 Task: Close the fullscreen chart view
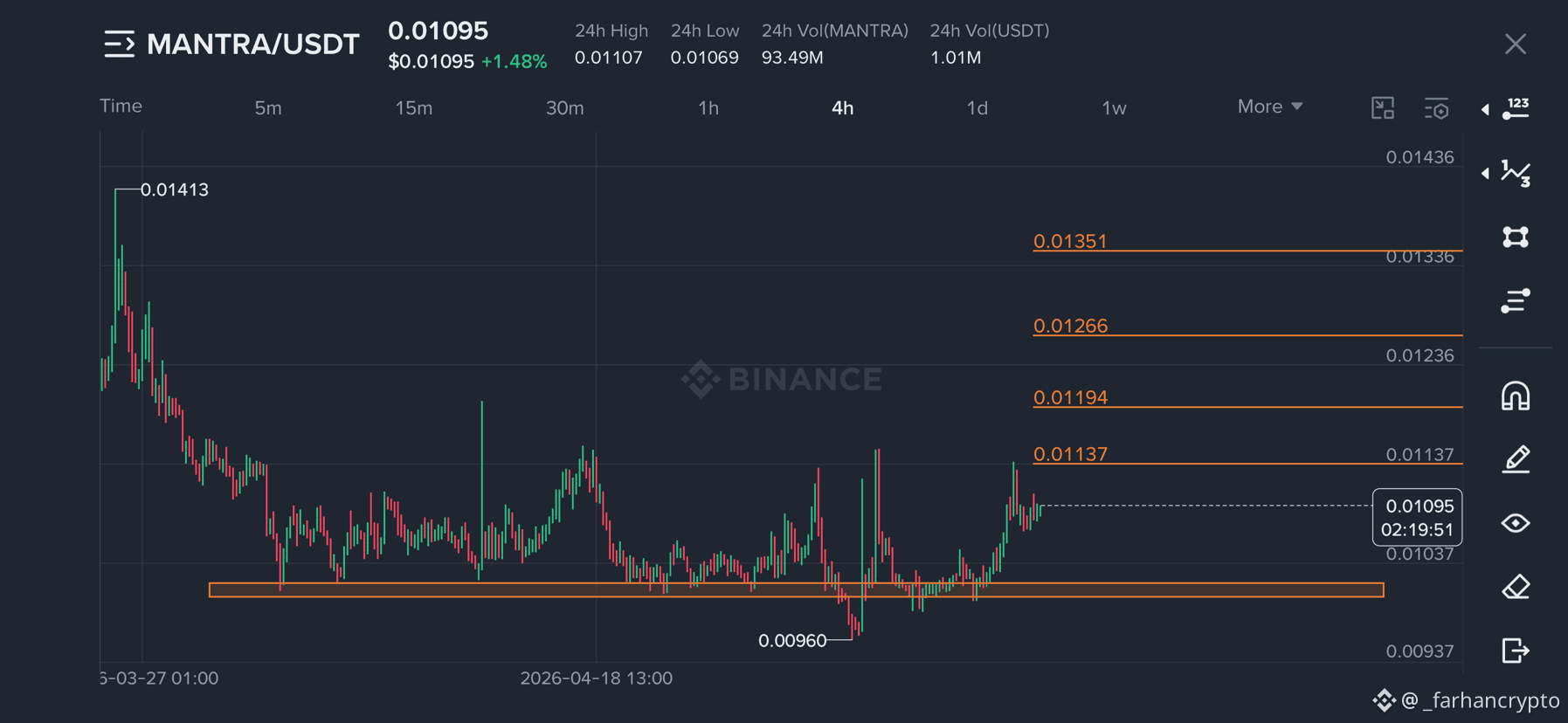point(1516,44)
